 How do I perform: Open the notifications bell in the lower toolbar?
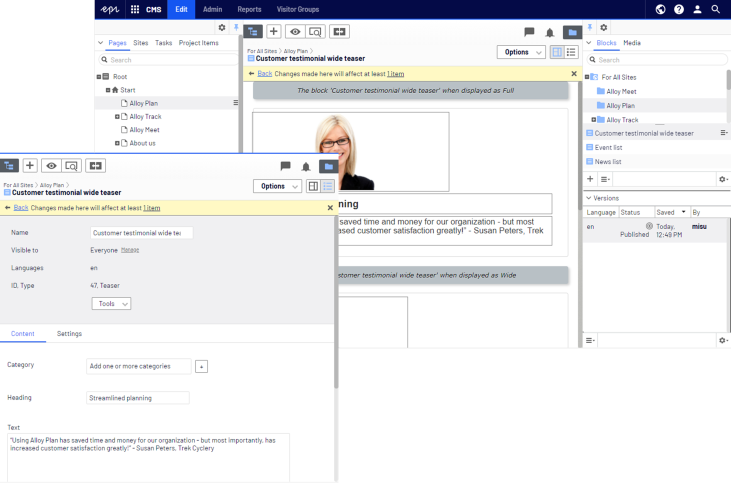click(x=306, y=166)
